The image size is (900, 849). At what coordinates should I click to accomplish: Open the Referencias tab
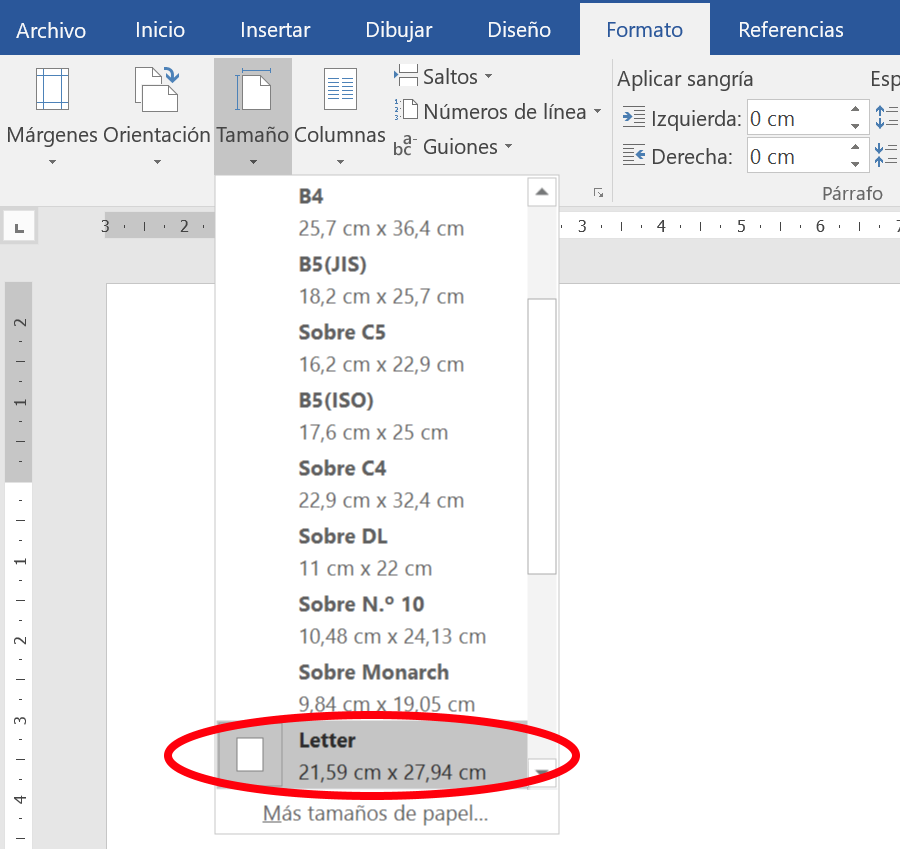(x=790, y=30)
